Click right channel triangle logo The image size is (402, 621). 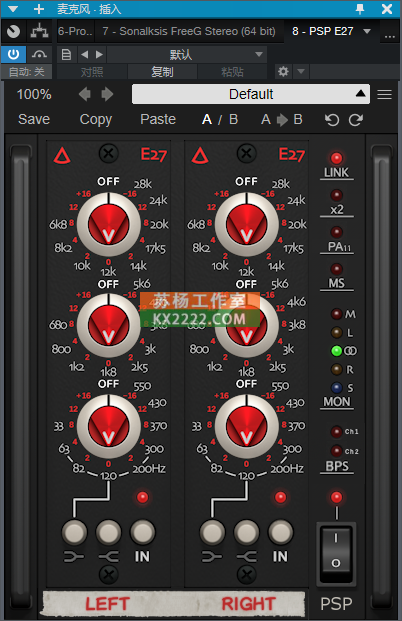(x=200, y=156)
